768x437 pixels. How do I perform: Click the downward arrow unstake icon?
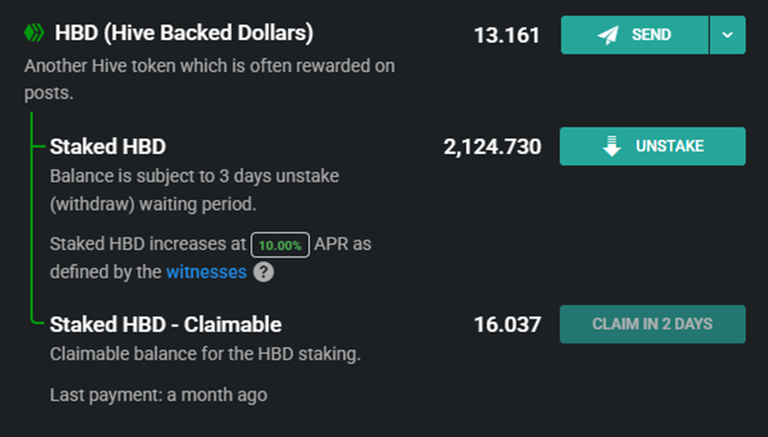click(612, 146)
